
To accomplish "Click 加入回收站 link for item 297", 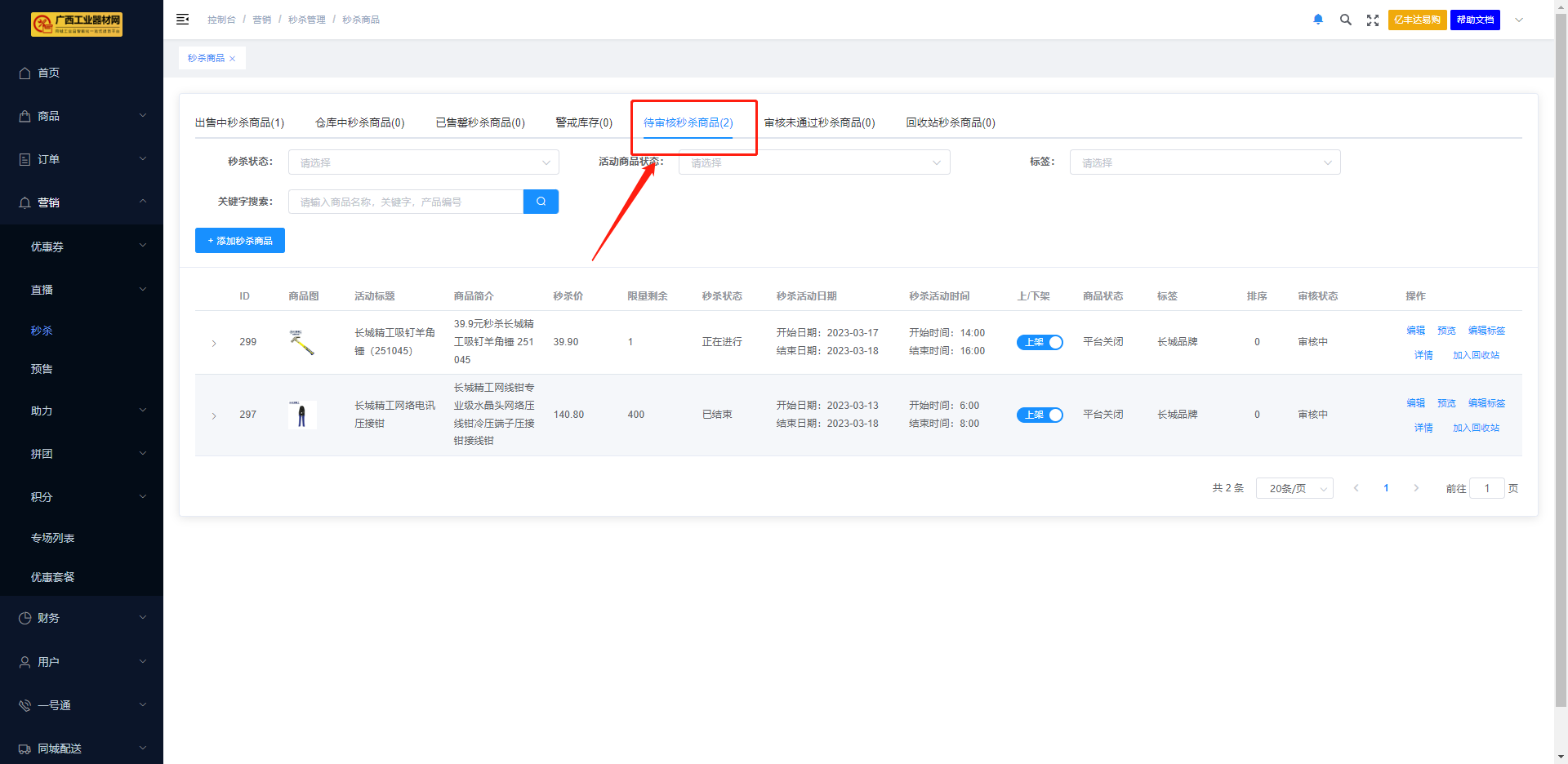I will [x=1476, y=428].
